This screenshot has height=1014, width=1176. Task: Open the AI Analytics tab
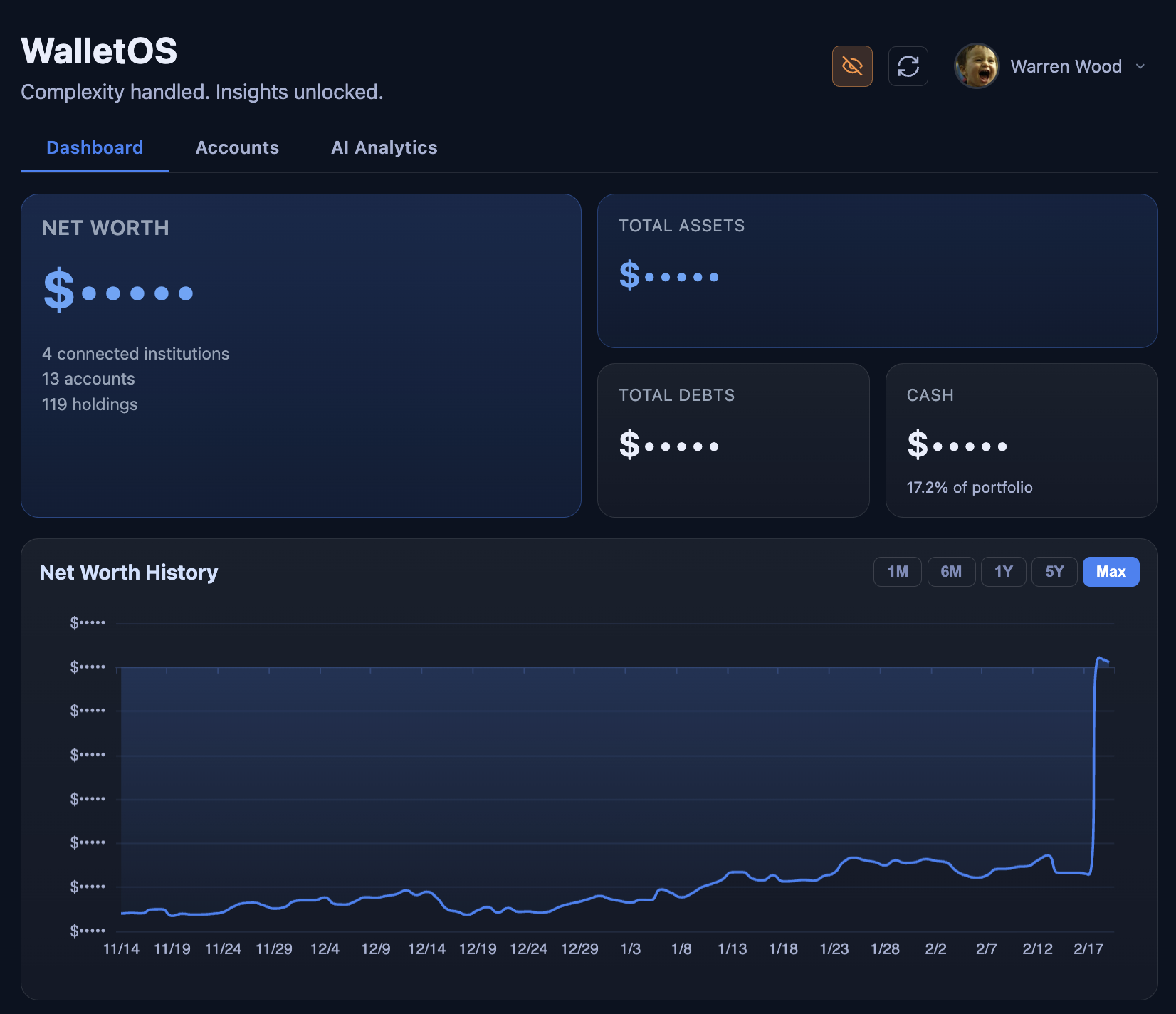click(384, 147)
